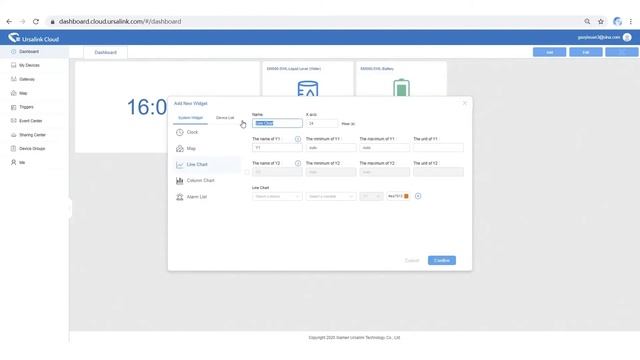Screen dimensions: 640x360
Task: Choose the Alarm List widget icon
Action: click(x=180, y=197)
